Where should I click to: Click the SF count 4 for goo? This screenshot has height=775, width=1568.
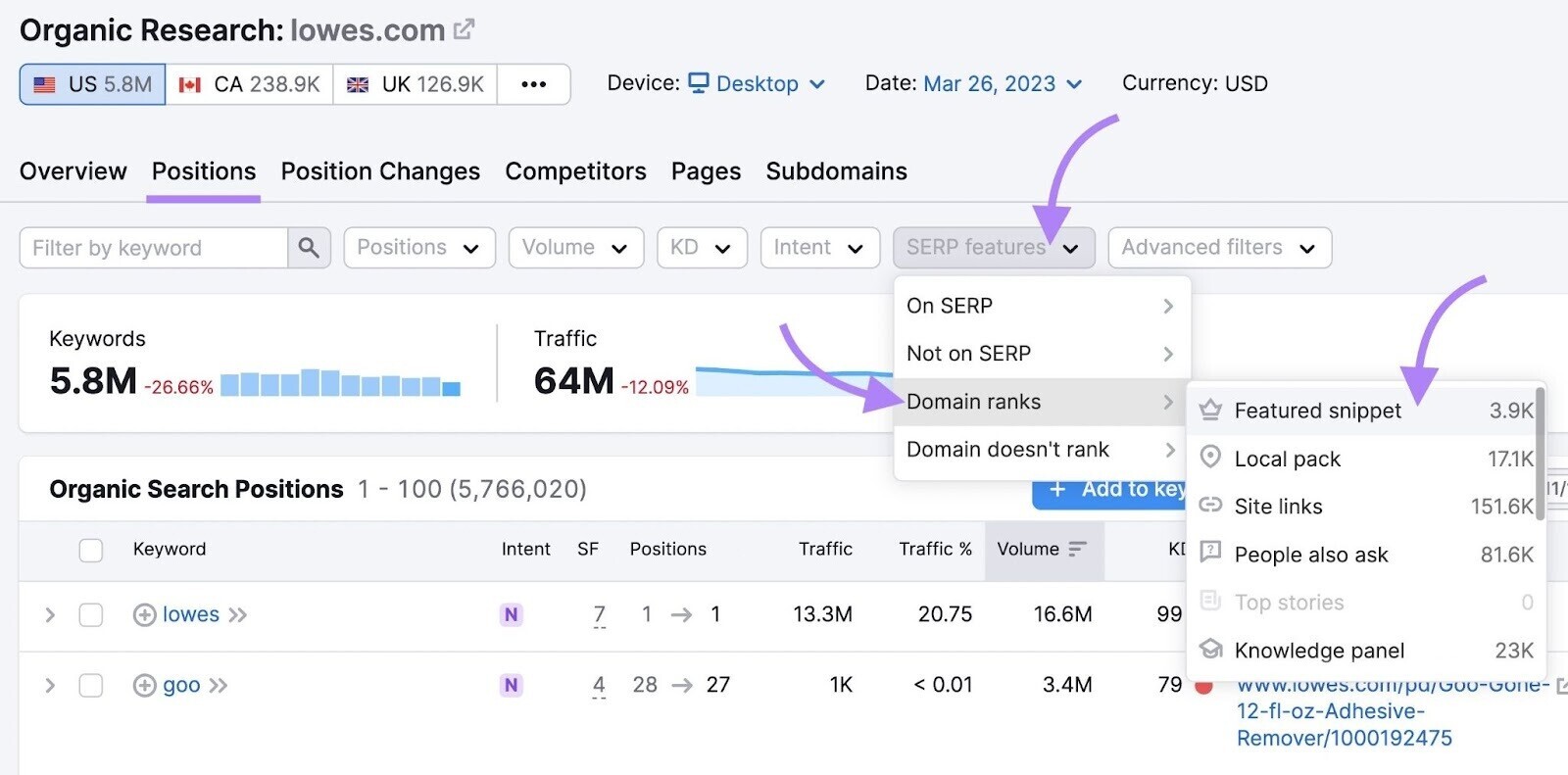(599, 685)
